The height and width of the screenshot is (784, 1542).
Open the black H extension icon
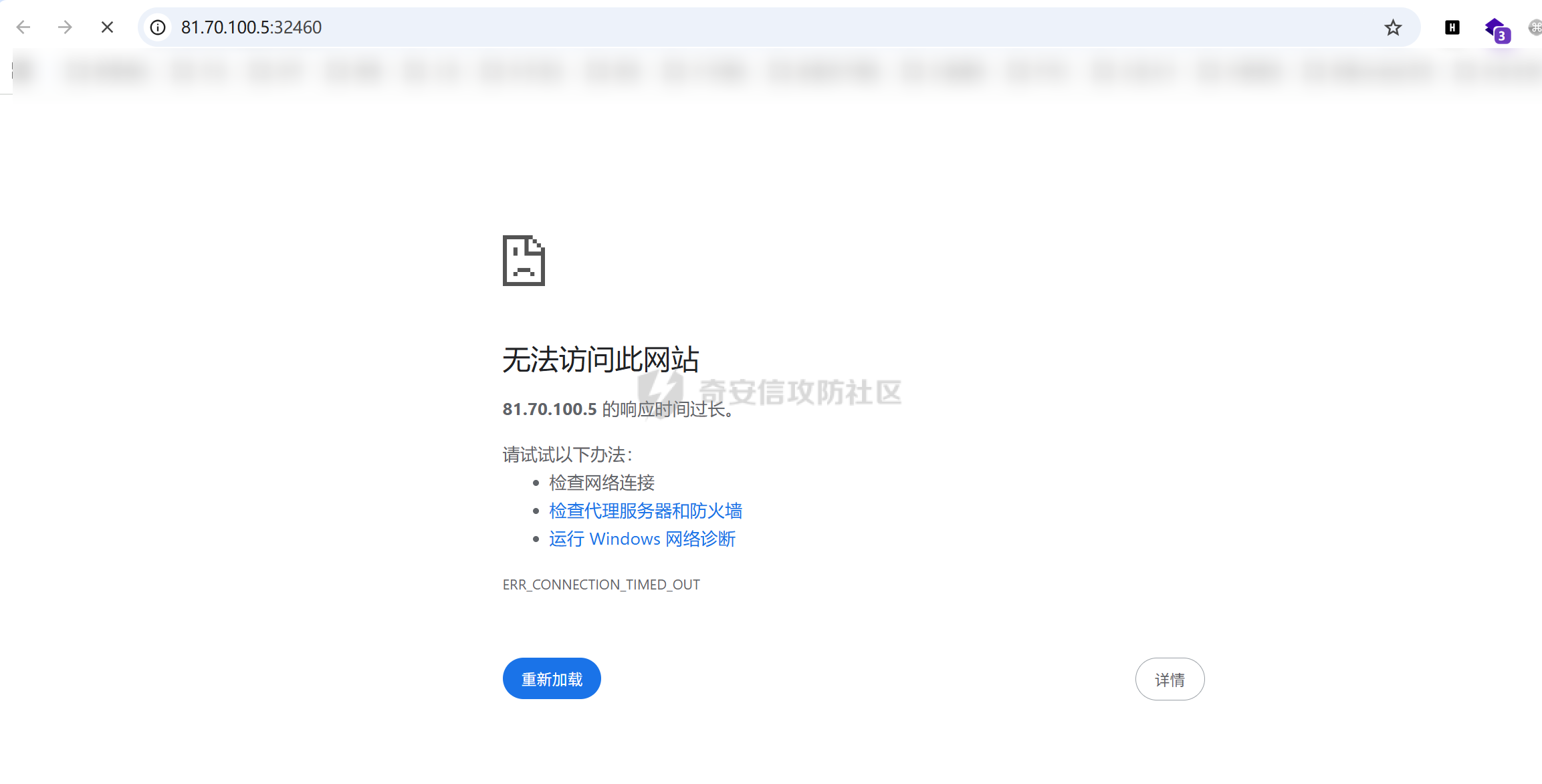(1452, 27)
